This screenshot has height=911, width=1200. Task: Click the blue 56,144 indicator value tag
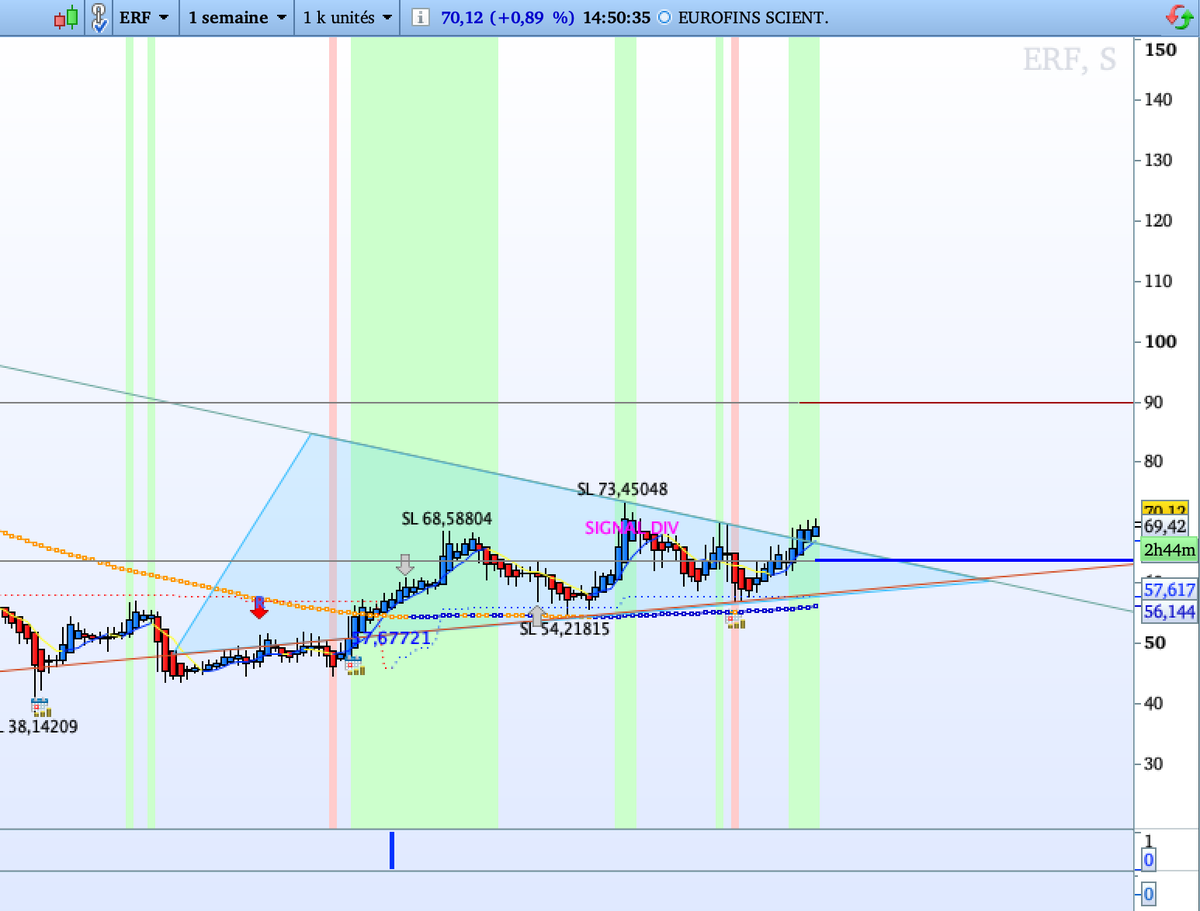pyautogui.click(x=1170, y=611)
